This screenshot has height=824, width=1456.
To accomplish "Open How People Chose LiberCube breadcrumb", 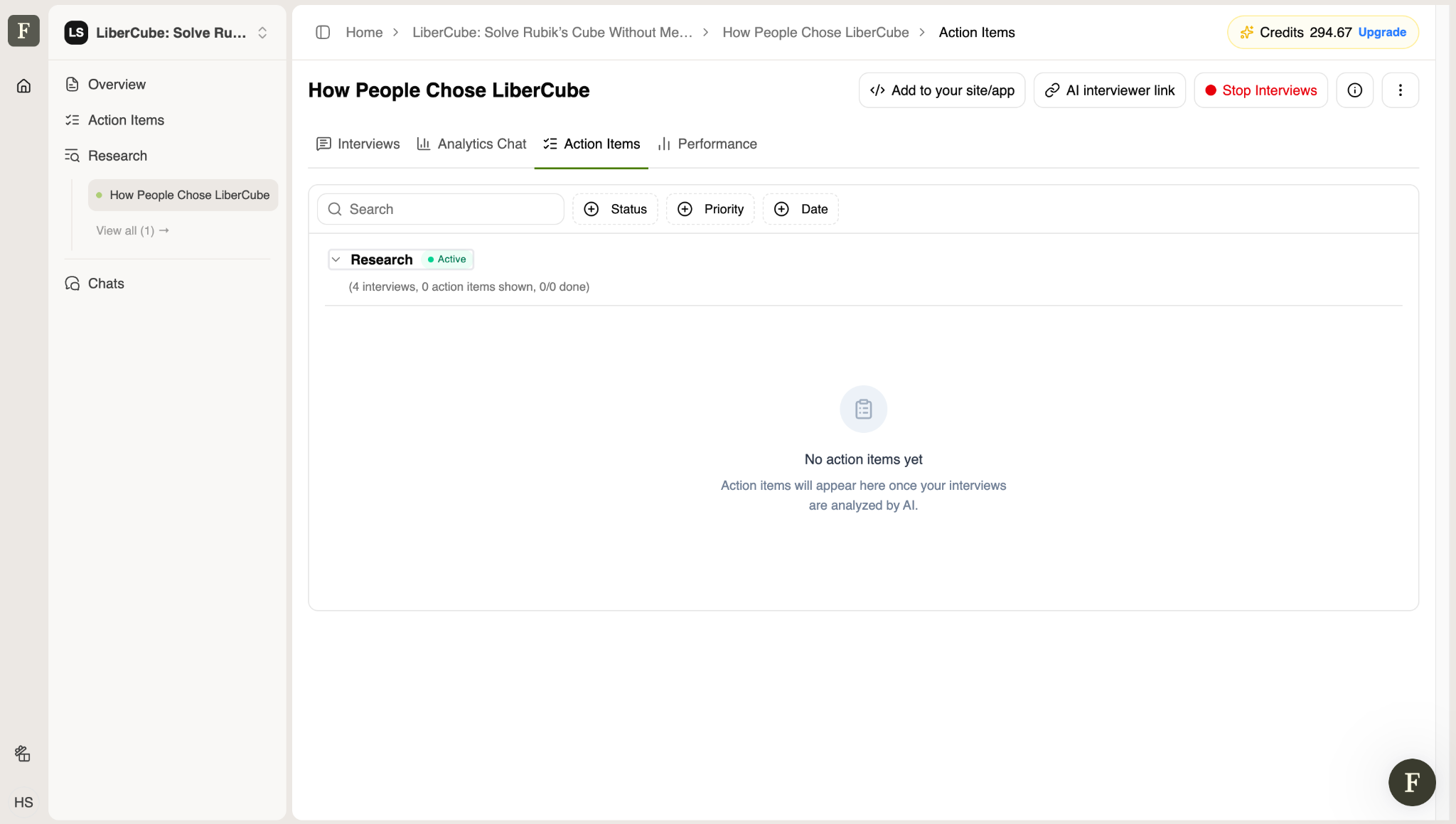I will click(x=815, y=33).
